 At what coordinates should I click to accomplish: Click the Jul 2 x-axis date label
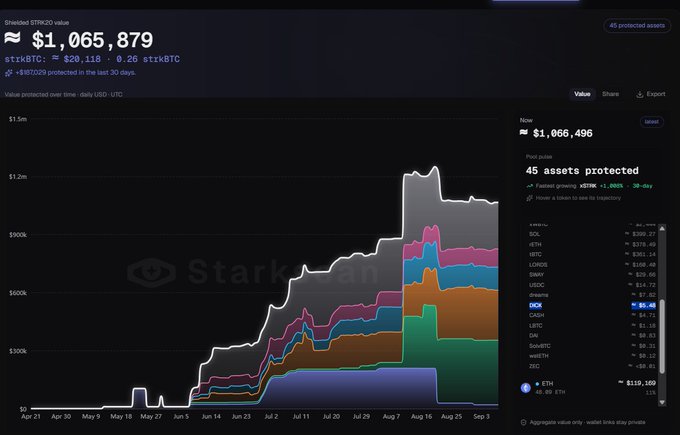[271, 417]
